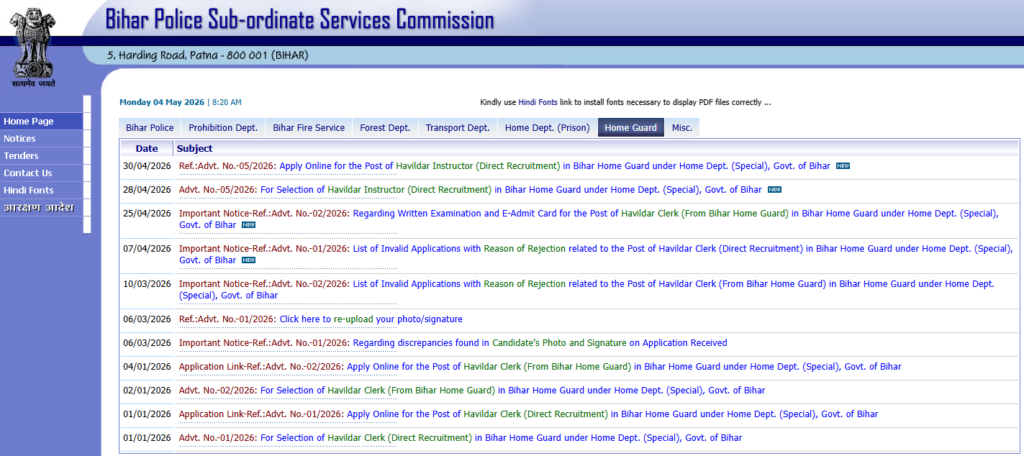Switch to the Home Dept. (Prison) tab
Viewport: 1024px width, 456px height.
coord(547,127)
